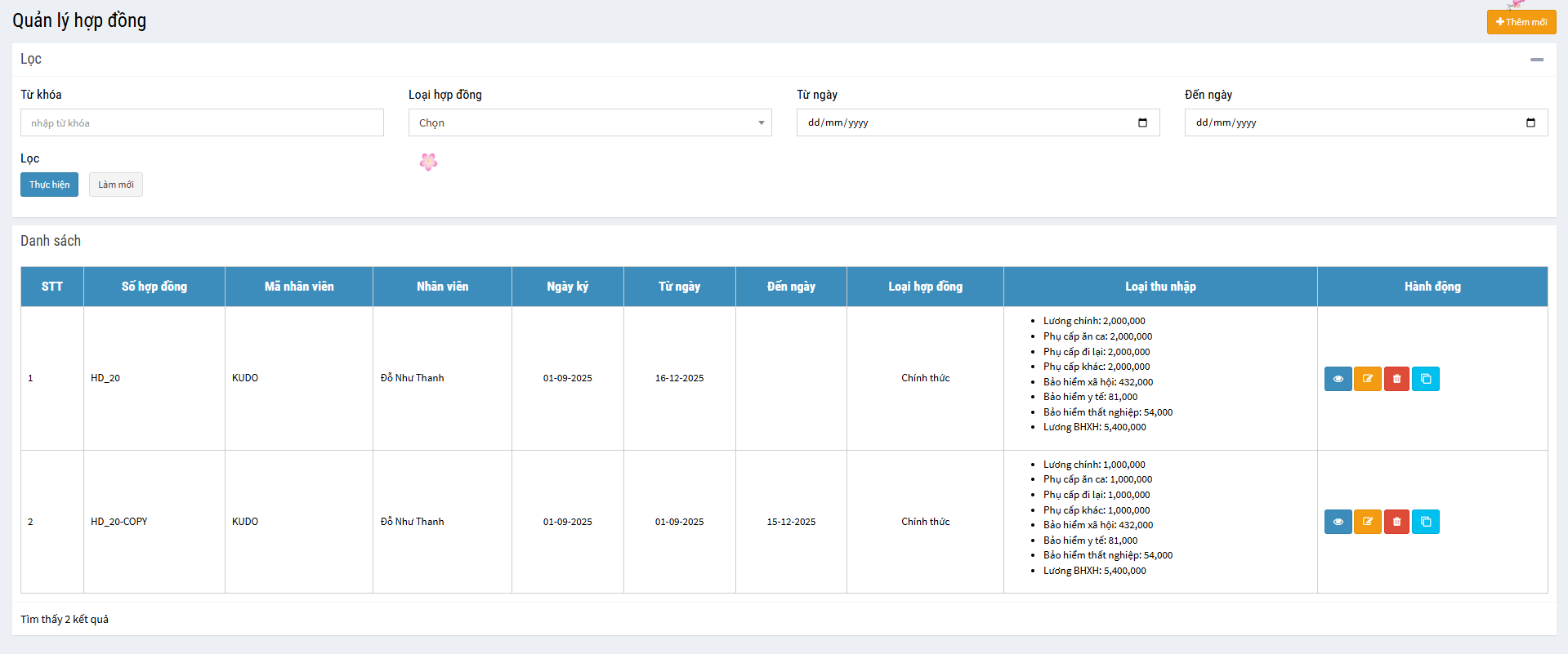Delete contract HD_20-COPY using trash icon
This screenshot has height=654, width=1568.
[x=1396, y=522]
